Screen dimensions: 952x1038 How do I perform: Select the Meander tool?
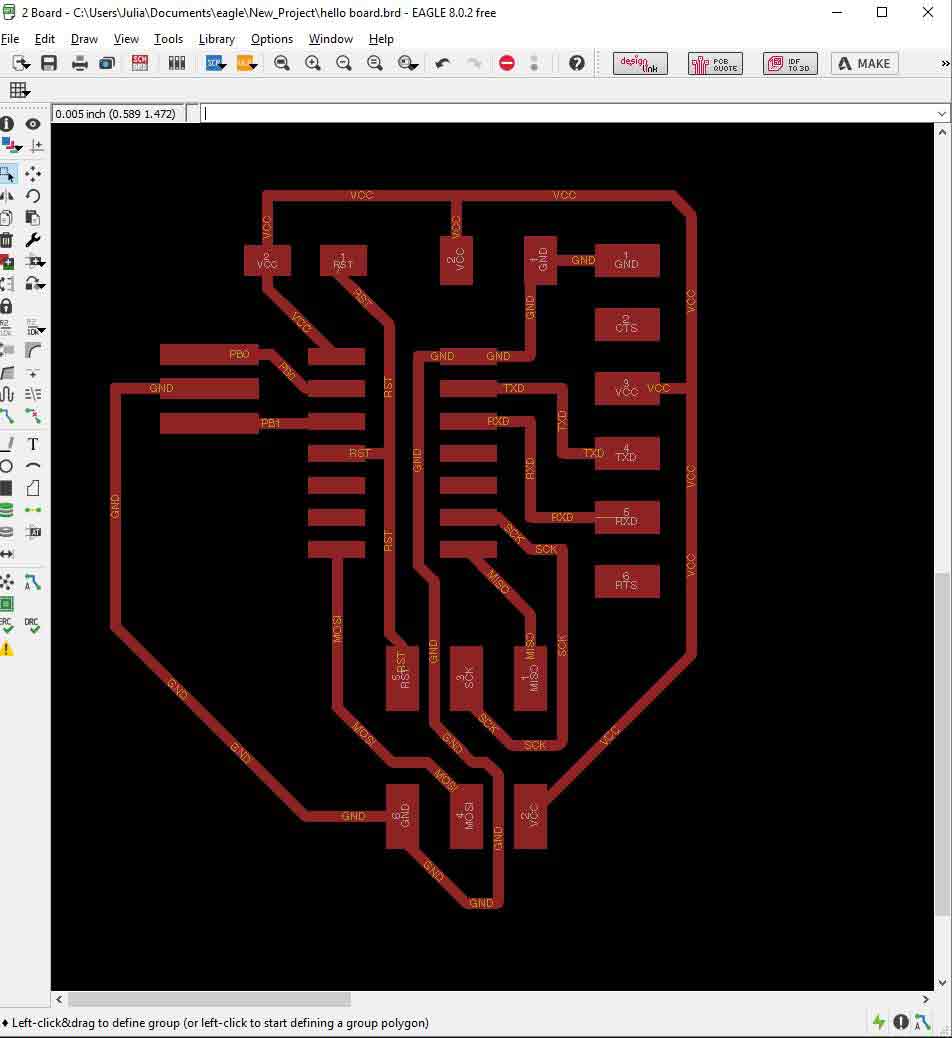click(x=7, y=395)
